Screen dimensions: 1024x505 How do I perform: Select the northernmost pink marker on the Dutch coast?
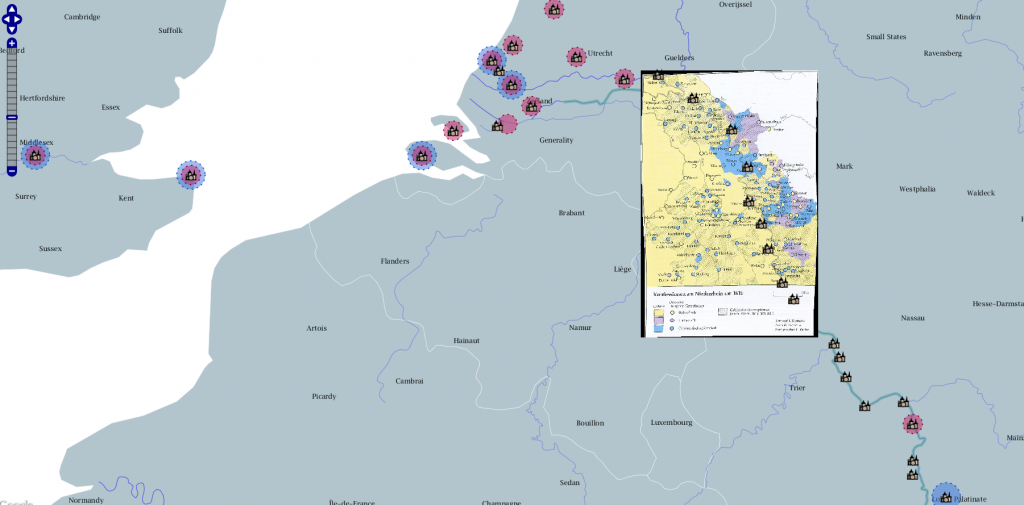(x=513, y=46)
